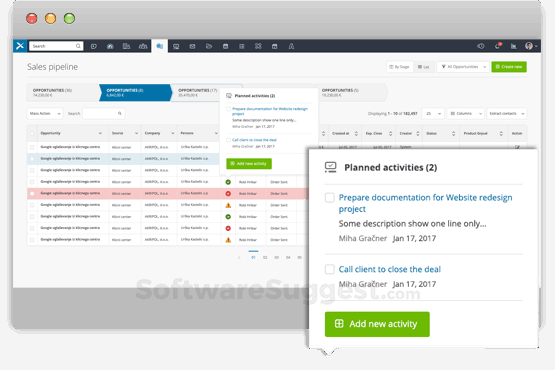This screenshot has width=555, height=370.
Task: Click the edit action icon in the first table row
Action: [517, 147]
